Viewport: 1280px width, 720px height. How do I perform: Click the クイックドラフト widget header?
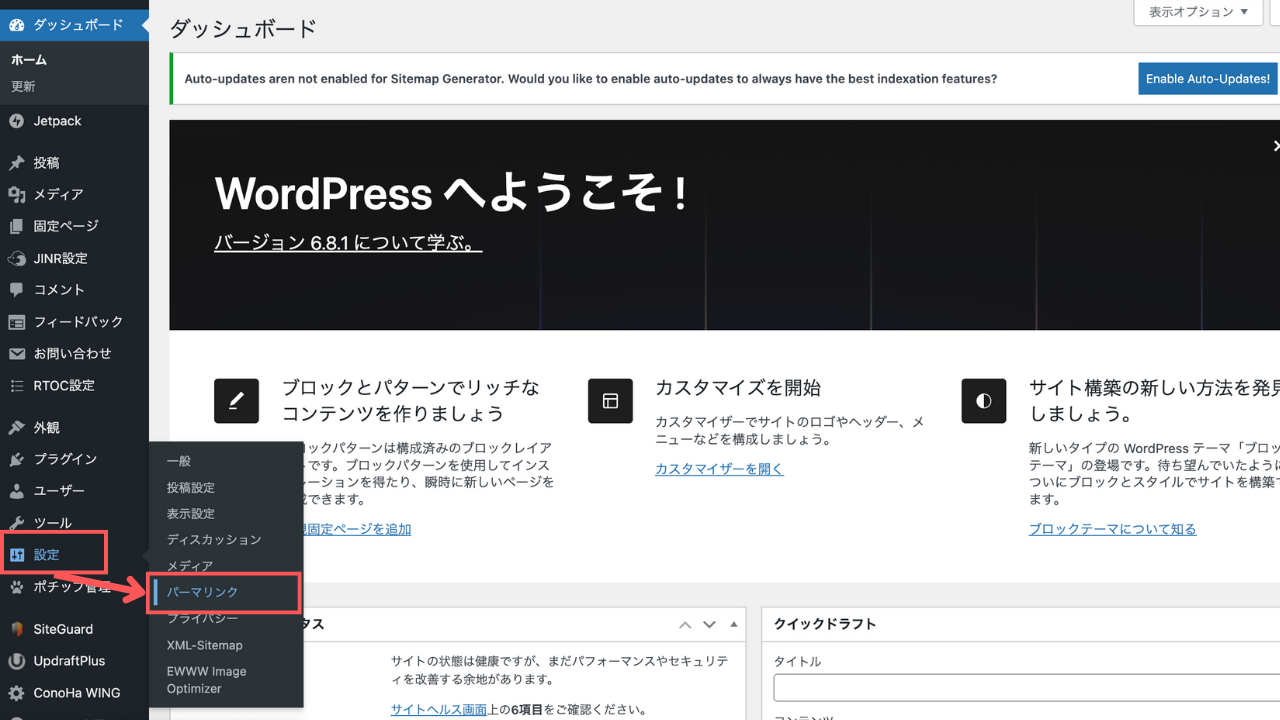tap(1020, 624)
